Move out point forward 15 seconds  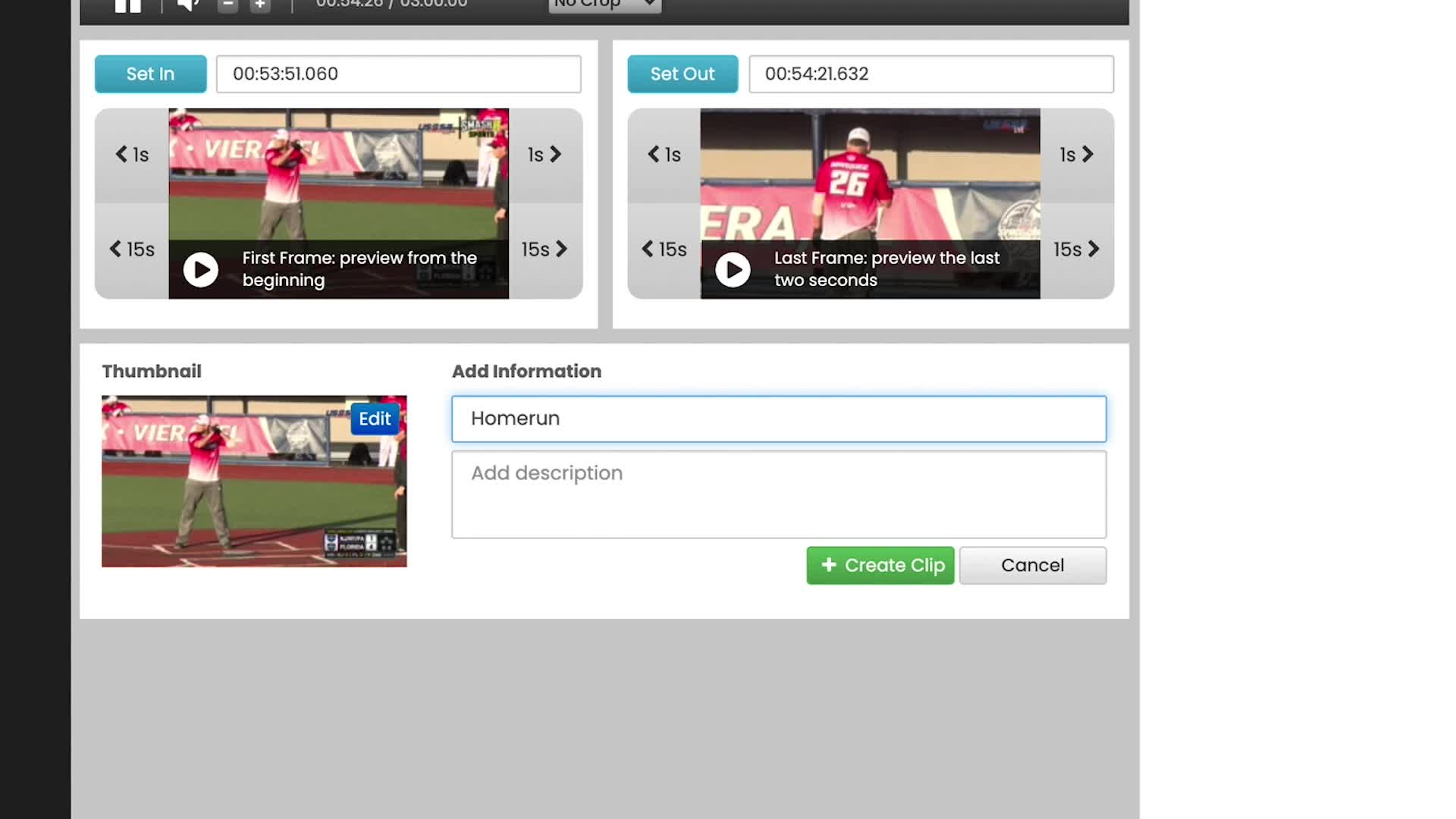(1076, 249)
